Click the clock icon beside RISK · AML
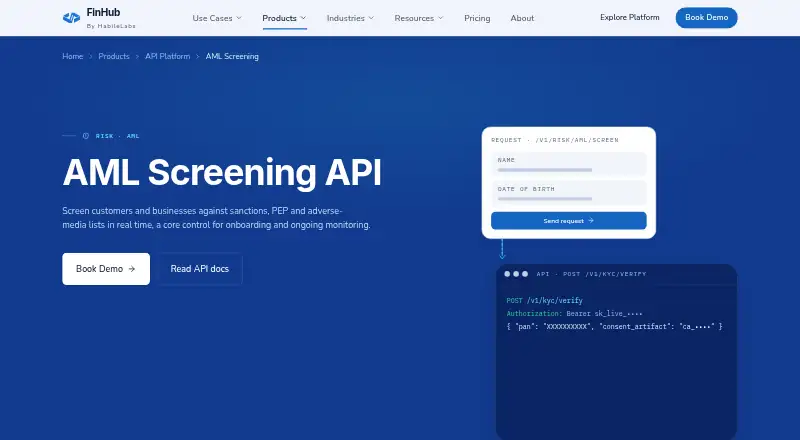Image resolution: width=800 pixels, height=440 pixels. click(86, 136)
